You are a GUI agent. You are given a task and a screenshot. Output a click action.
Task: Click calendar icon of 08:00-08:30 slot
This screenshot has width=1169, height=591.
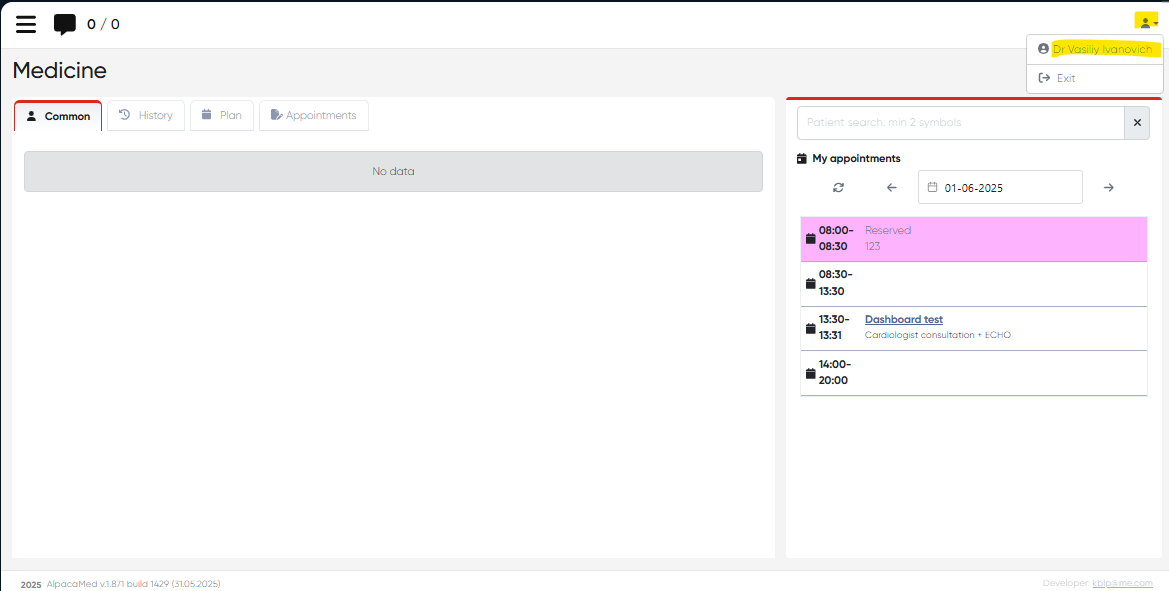(810, 239)
